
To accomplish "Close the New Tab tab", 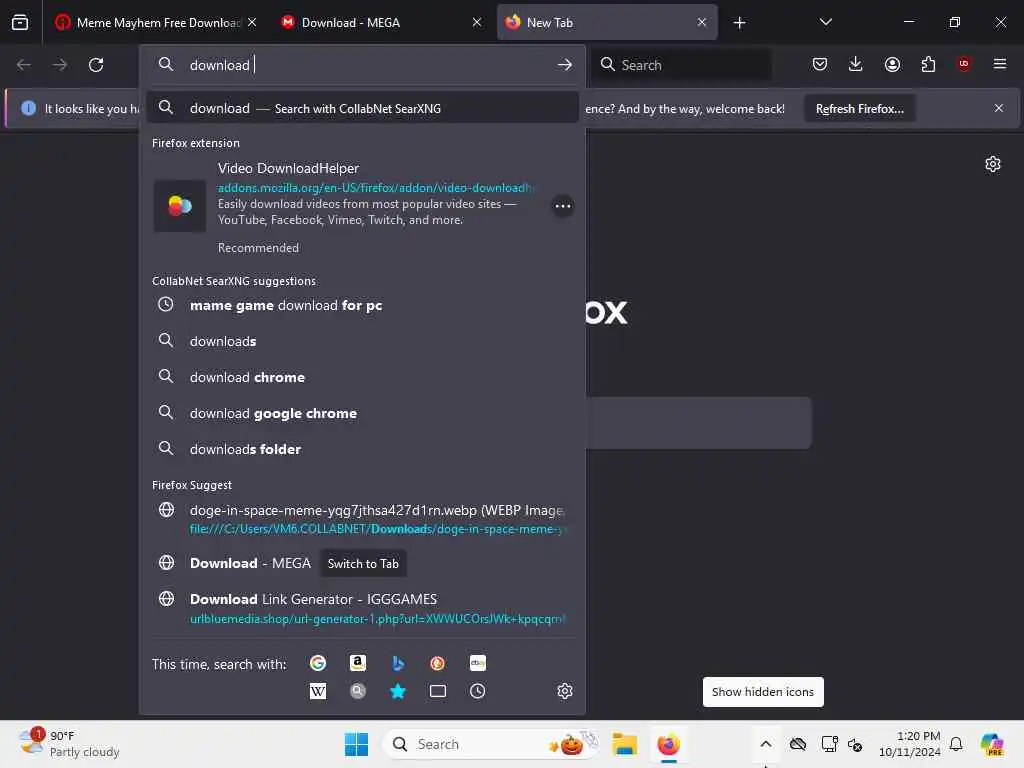I will pos(701,22).
